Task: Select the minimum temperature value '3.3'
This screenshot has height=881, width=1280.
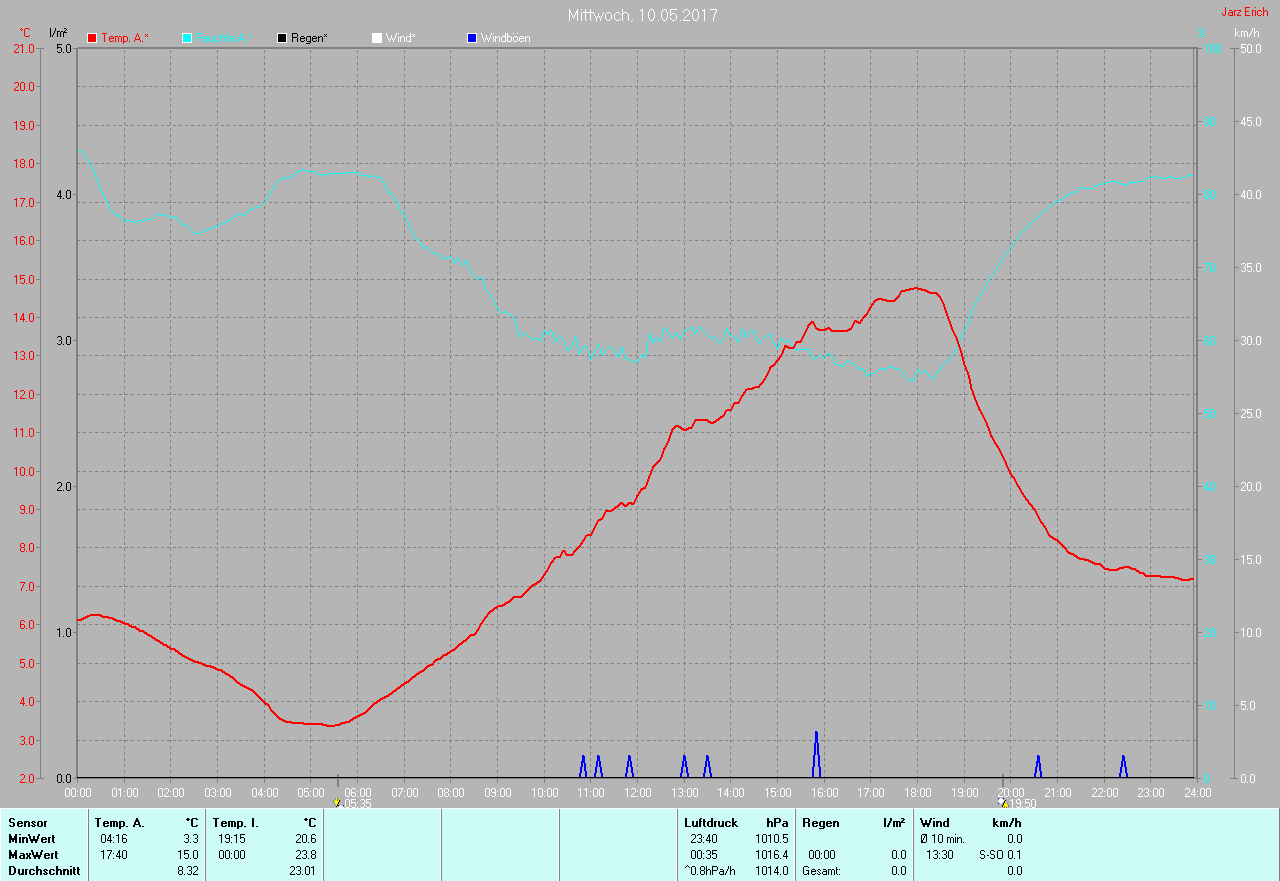Action: [191, 839]
